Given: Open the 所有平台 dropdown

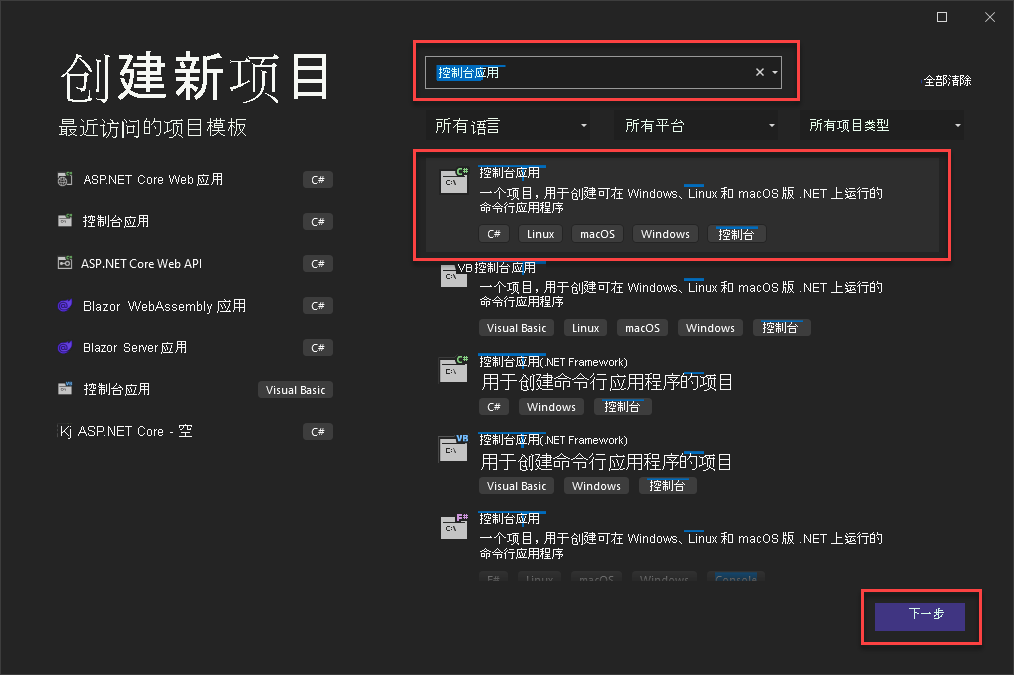Looking at the screenshot, I should pos(697,125).
